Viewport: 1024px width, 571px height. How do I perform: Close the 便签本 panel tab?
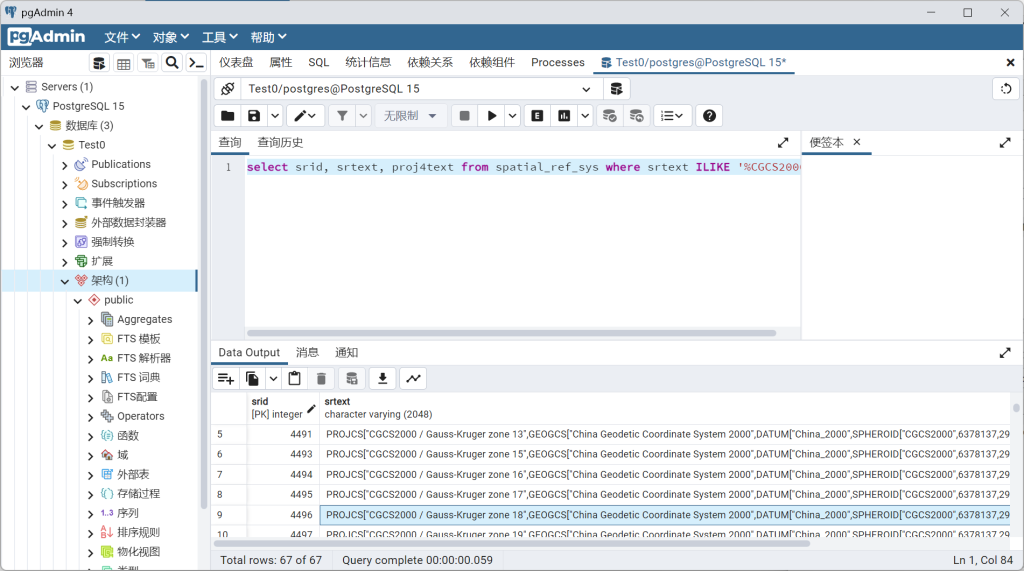pos(857,142)
